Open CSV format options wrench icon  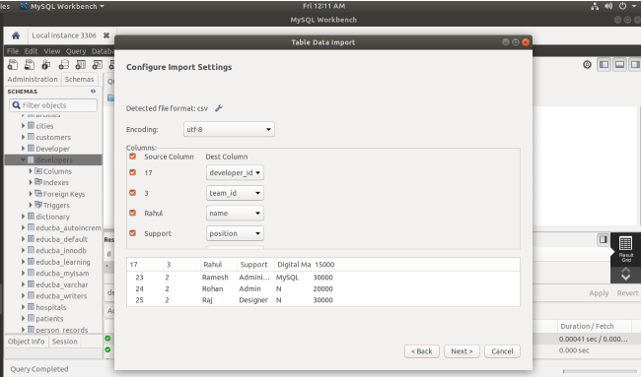click(x=219, y=108)
